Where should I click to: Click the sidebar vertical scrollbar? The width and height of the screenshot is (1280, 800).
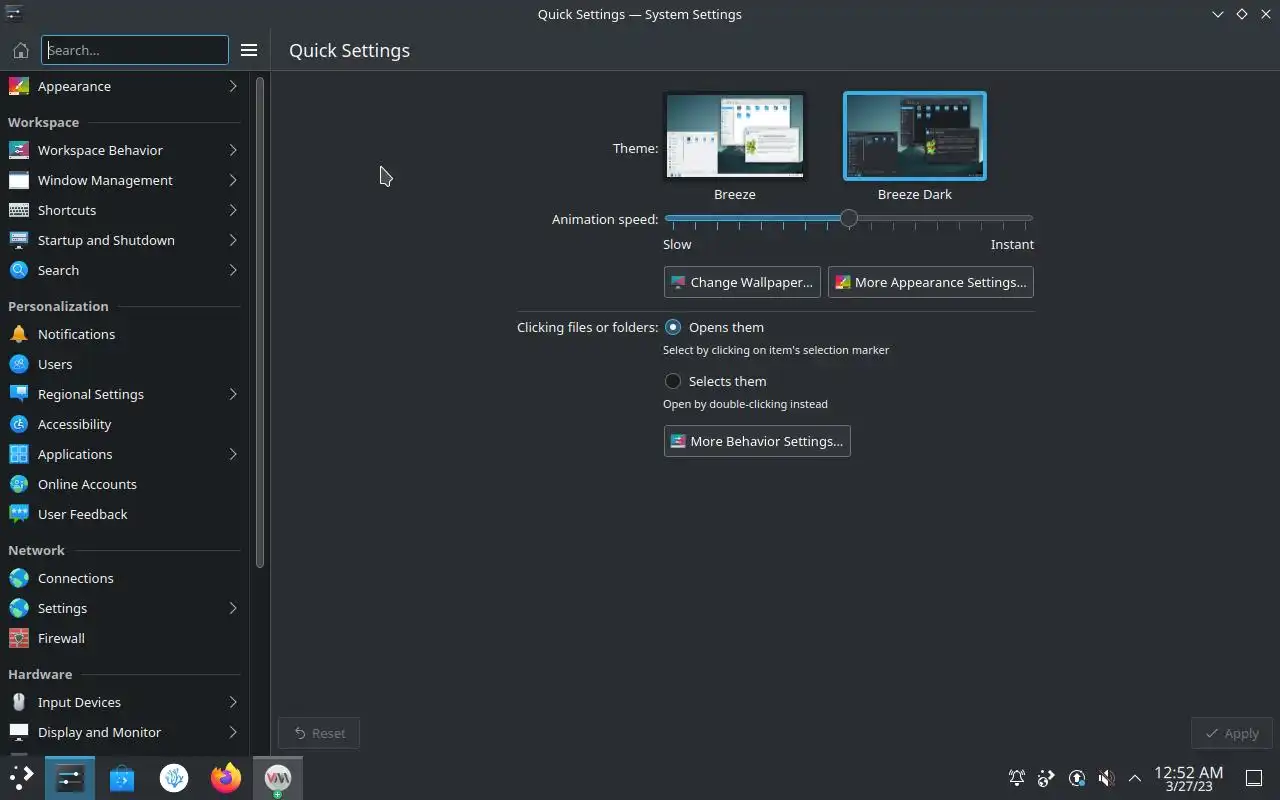point(260,323)
